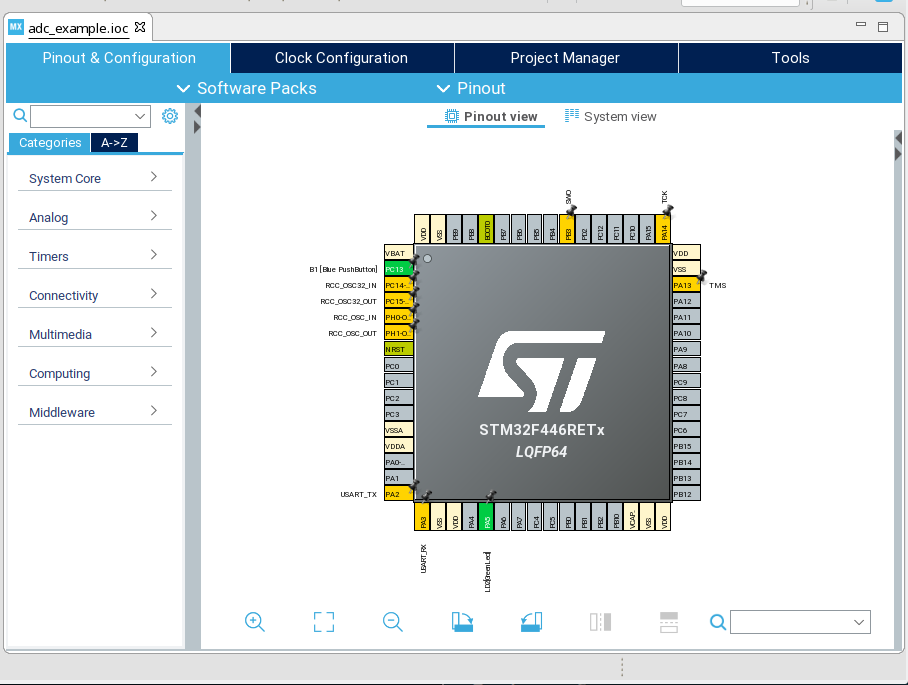Open the Project Manager tab
Viewport: 908px width, 685px height.
coord(565,58)
